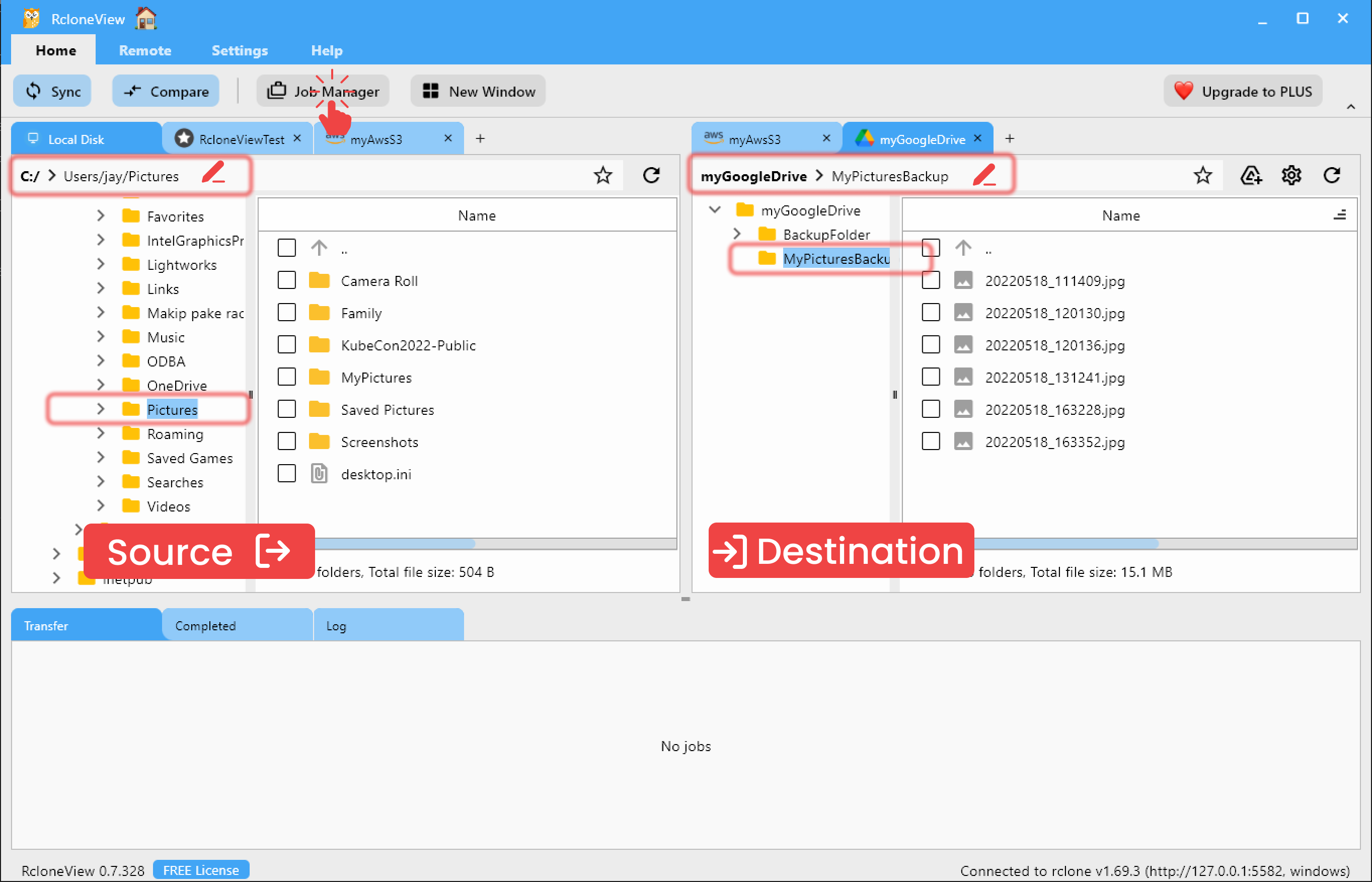Click Upgrade to PLUS

coord(1243,91)
